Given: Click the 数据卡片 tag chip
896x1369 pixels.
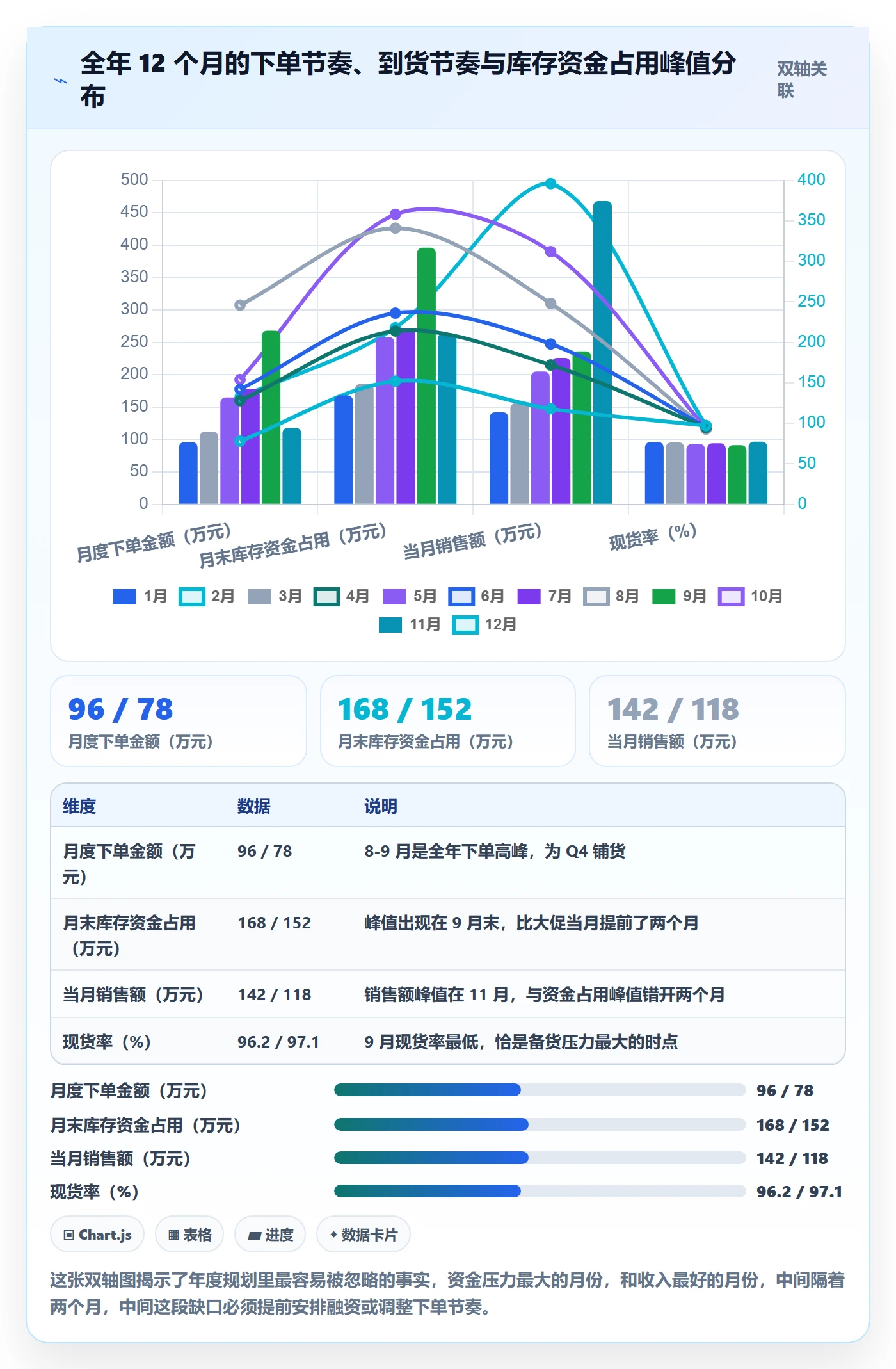Looking at the screenshot, I should 364,1235.
